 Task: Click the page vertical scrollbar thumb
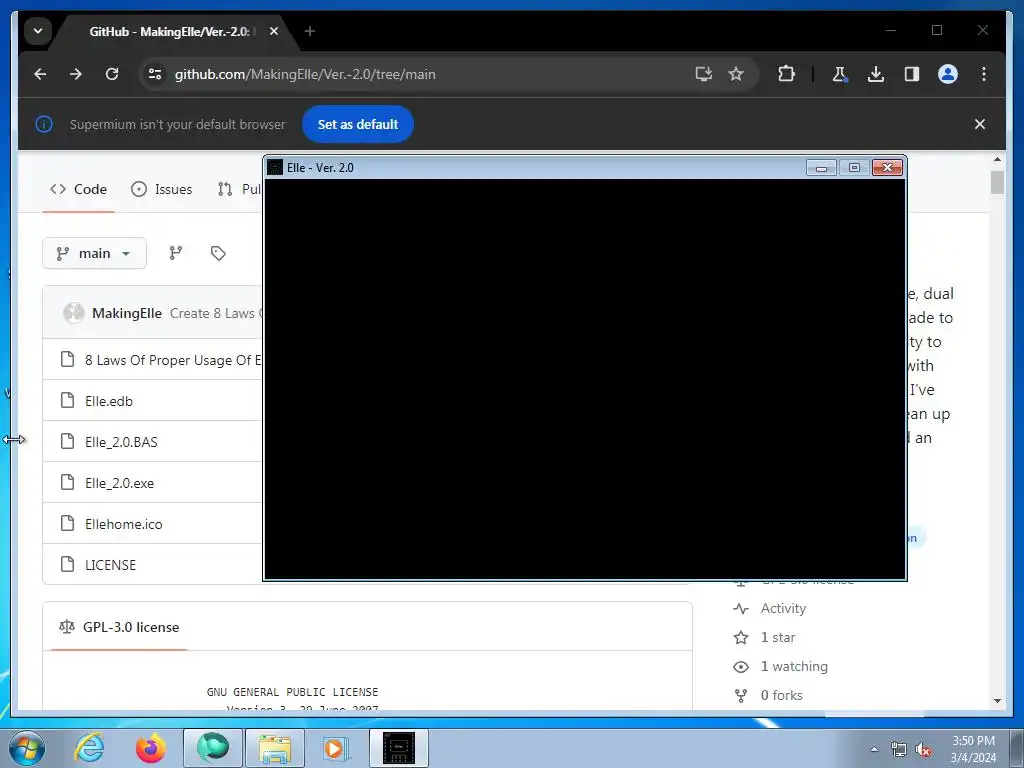point(997,182)
